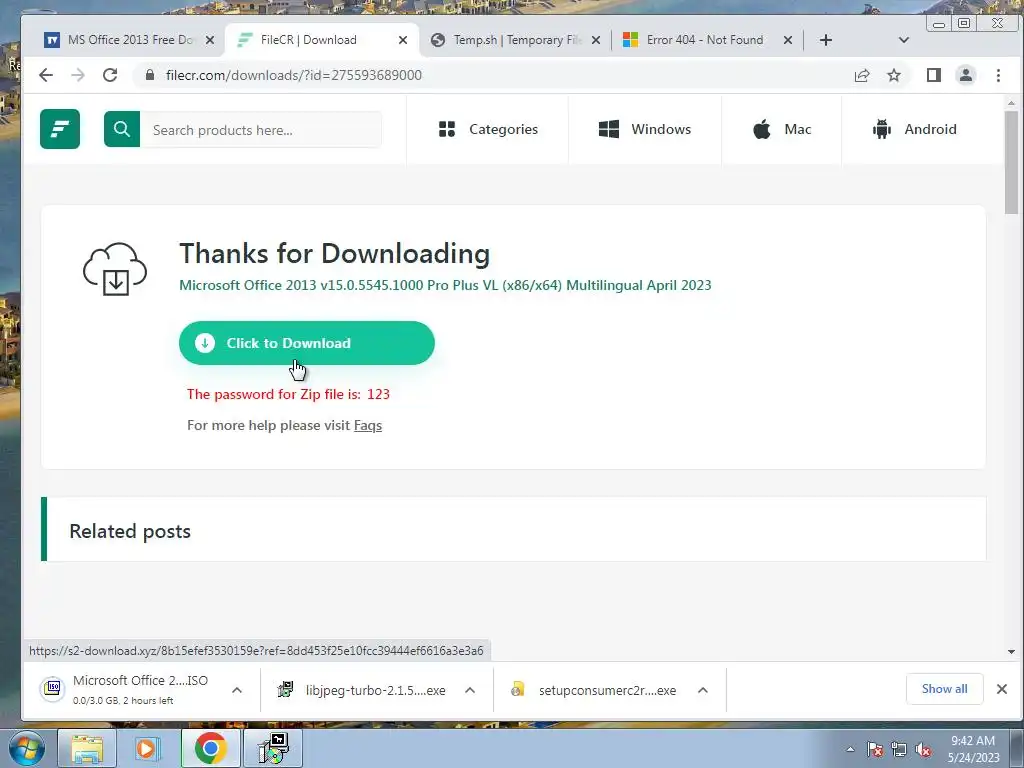Screen dimensions: 1024x768
Task: Open the Windows section menu
Action: coord(645,129)
